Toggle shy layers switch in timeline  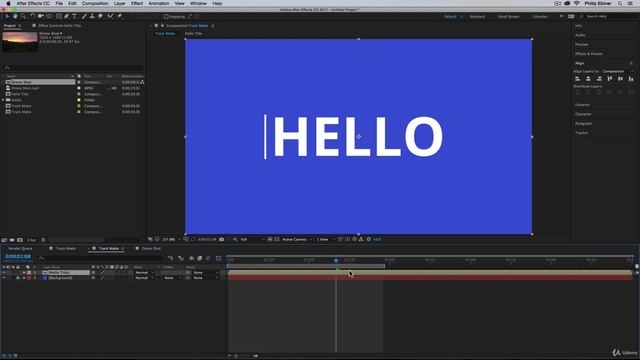(191, 258)
